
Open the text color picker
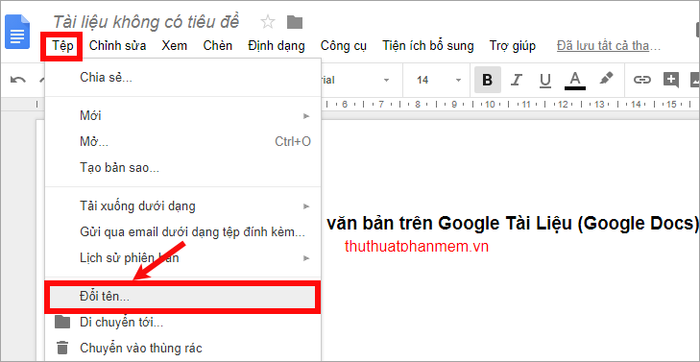point(575,80)
